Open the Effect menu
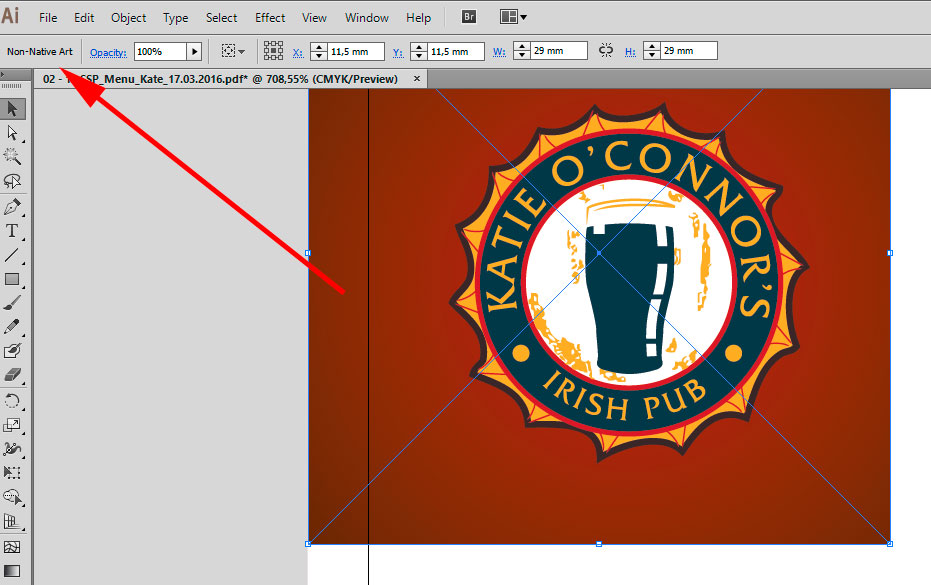The width and height of the screenshot is (931, 585). click(x=270, y=18)
